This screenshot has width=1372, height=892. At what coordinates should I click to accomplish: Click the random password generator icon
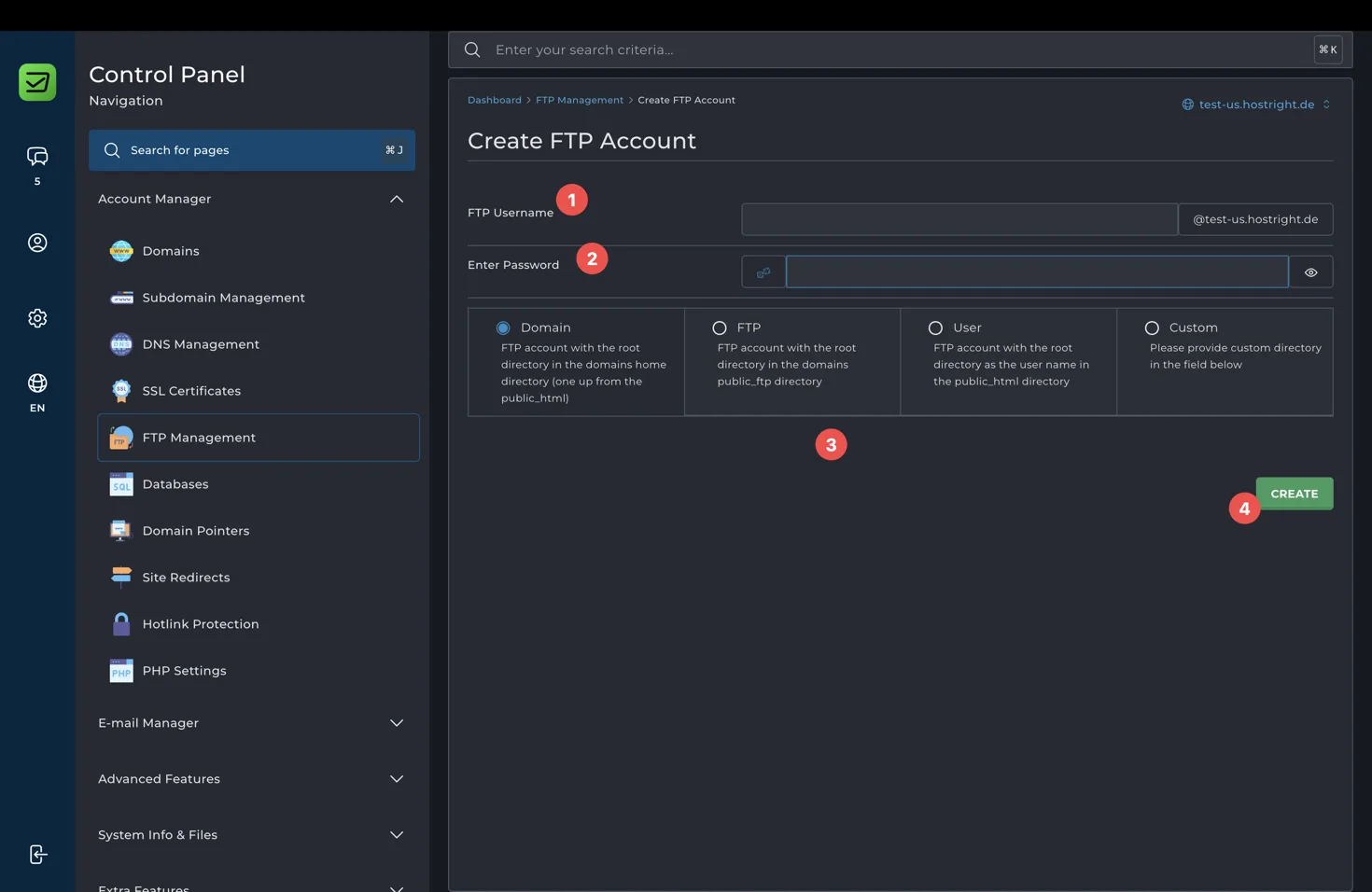tap(763, 272)
